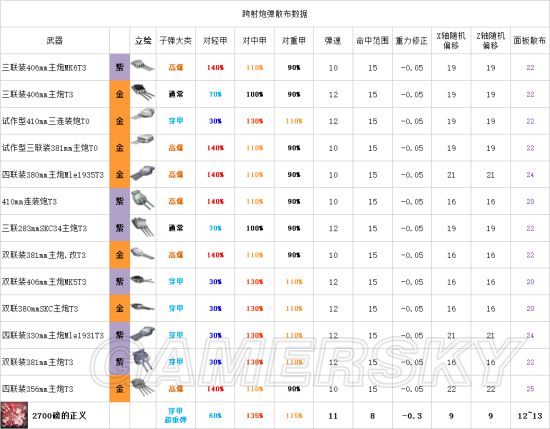The image size is (550, 429).
Task: Click the 70% value in 三联283mmSKC34主炮T3 row
Action: pos(215,228)
